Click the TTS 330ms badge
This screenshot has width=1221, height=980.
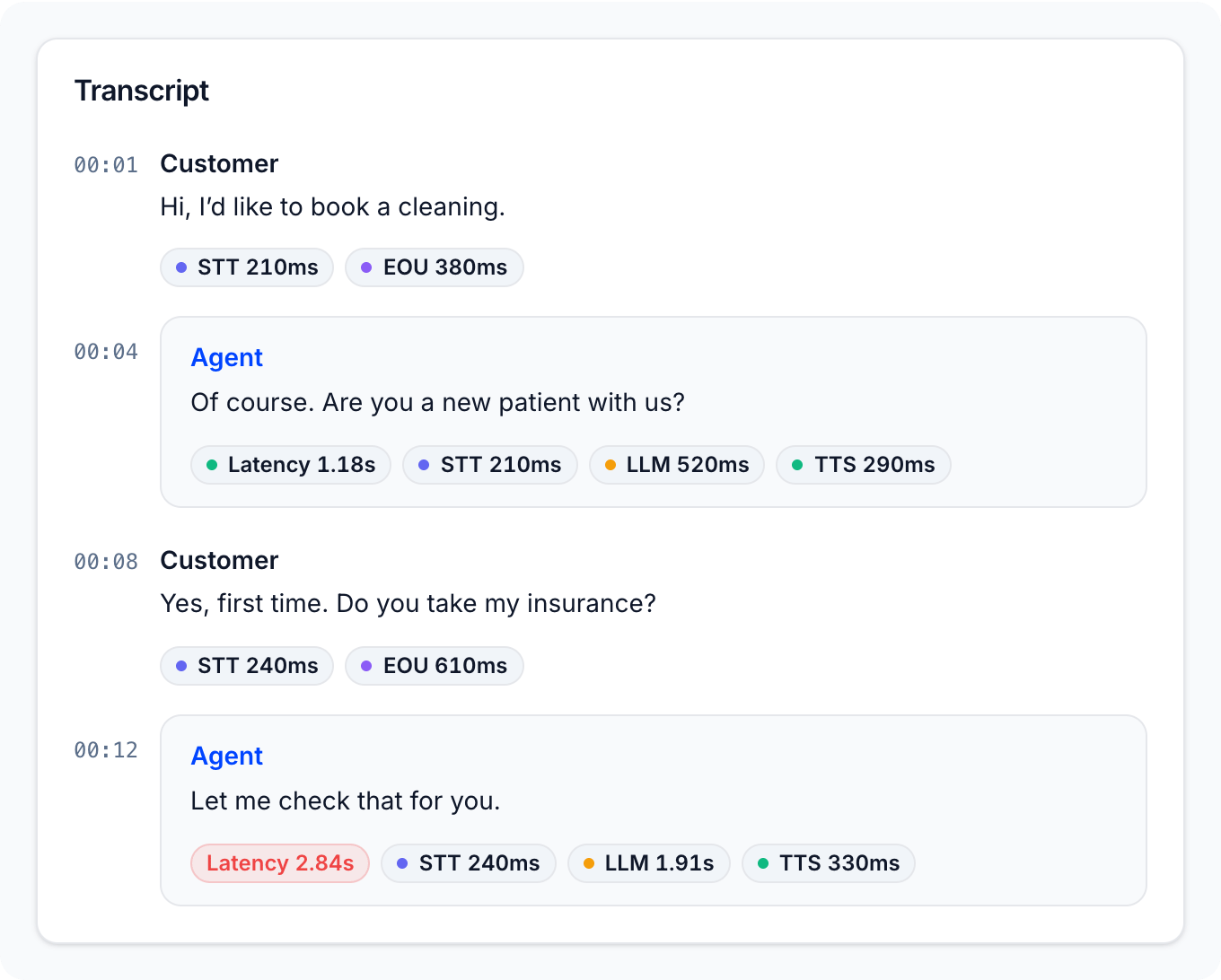pos(829,863)
